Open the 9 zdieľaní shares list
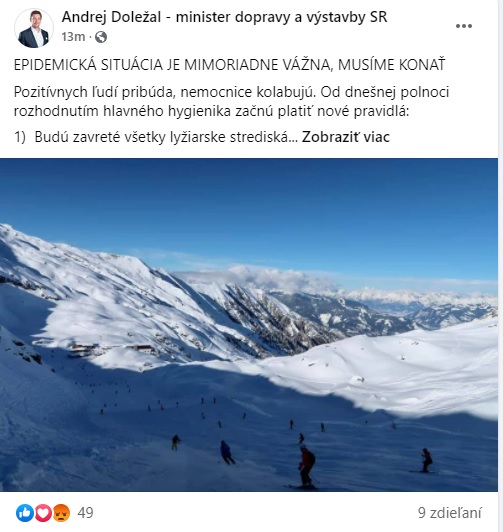 coord(450,513)
